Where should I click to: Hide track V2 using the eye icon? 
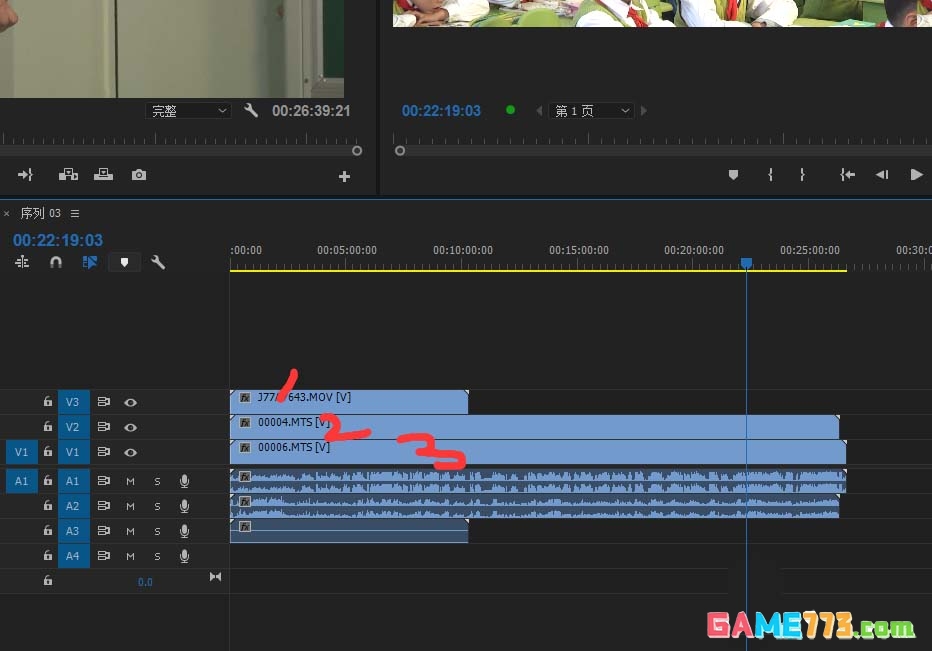click(x=131, y=427)
